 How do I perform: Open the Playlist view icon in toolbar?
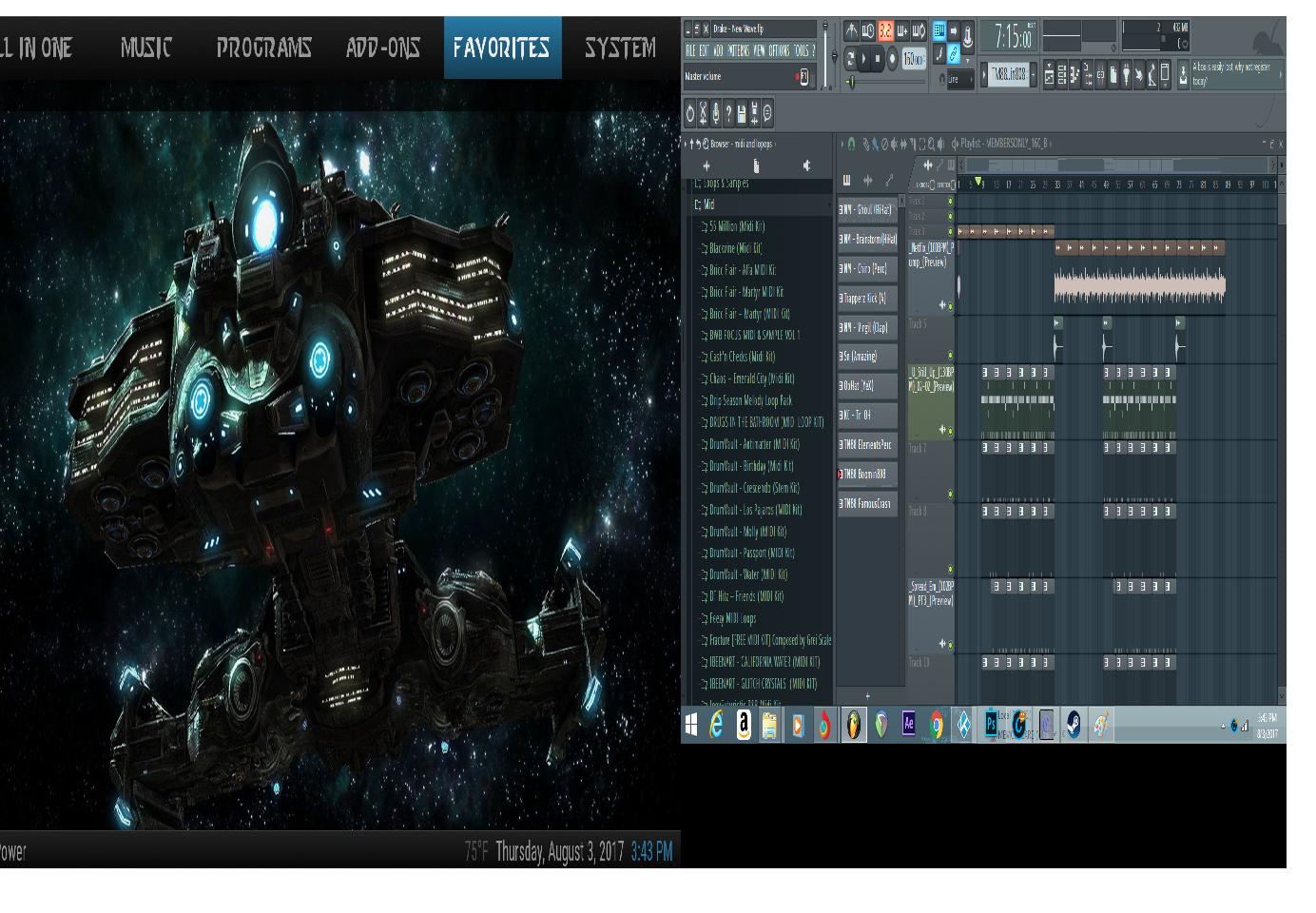point(1050,75)
